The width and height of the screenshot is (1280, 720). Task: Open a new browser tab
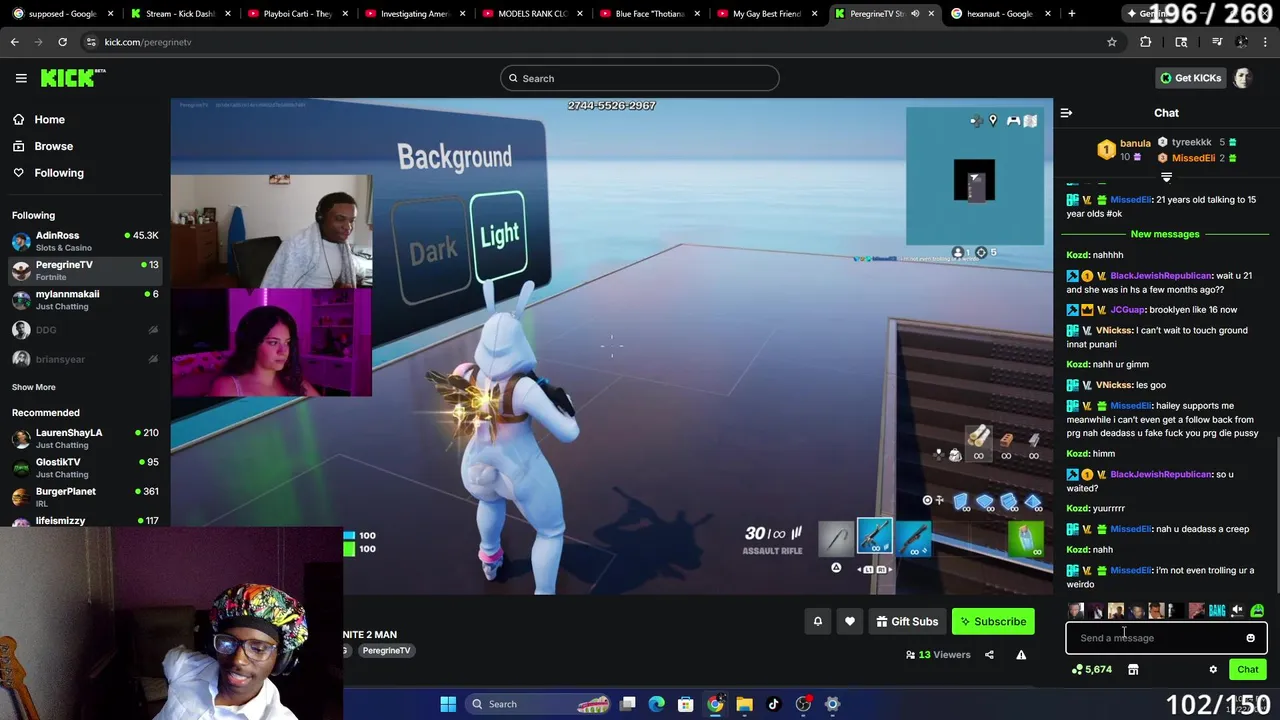pos(1071,14)
